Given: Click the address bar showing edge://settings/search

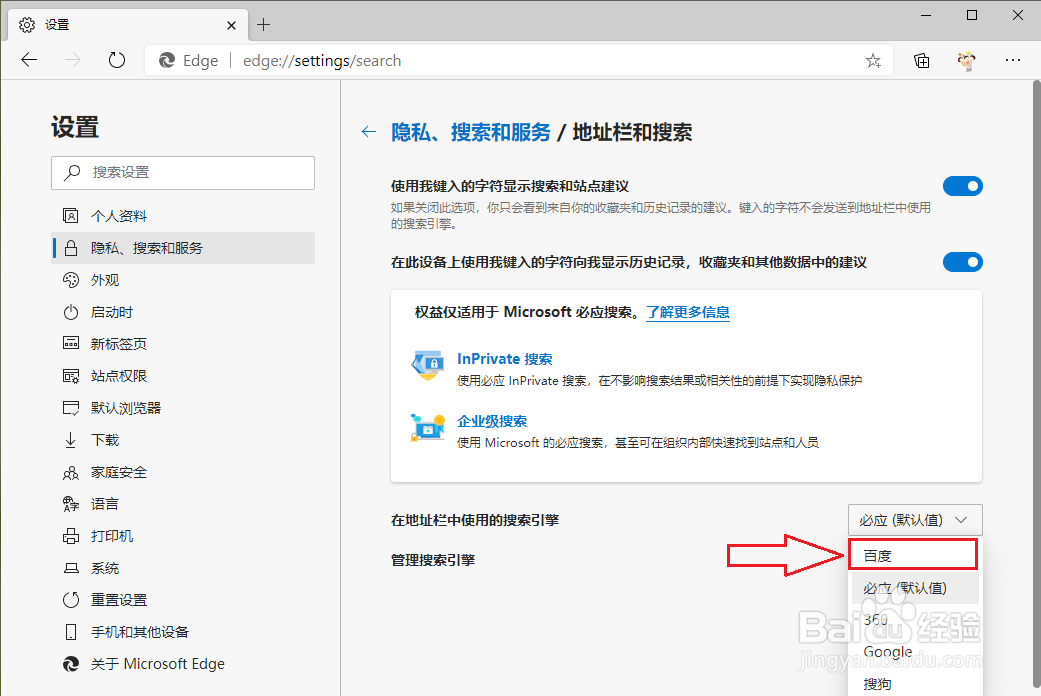Looking at the screenshot, I should coord(518,61).
